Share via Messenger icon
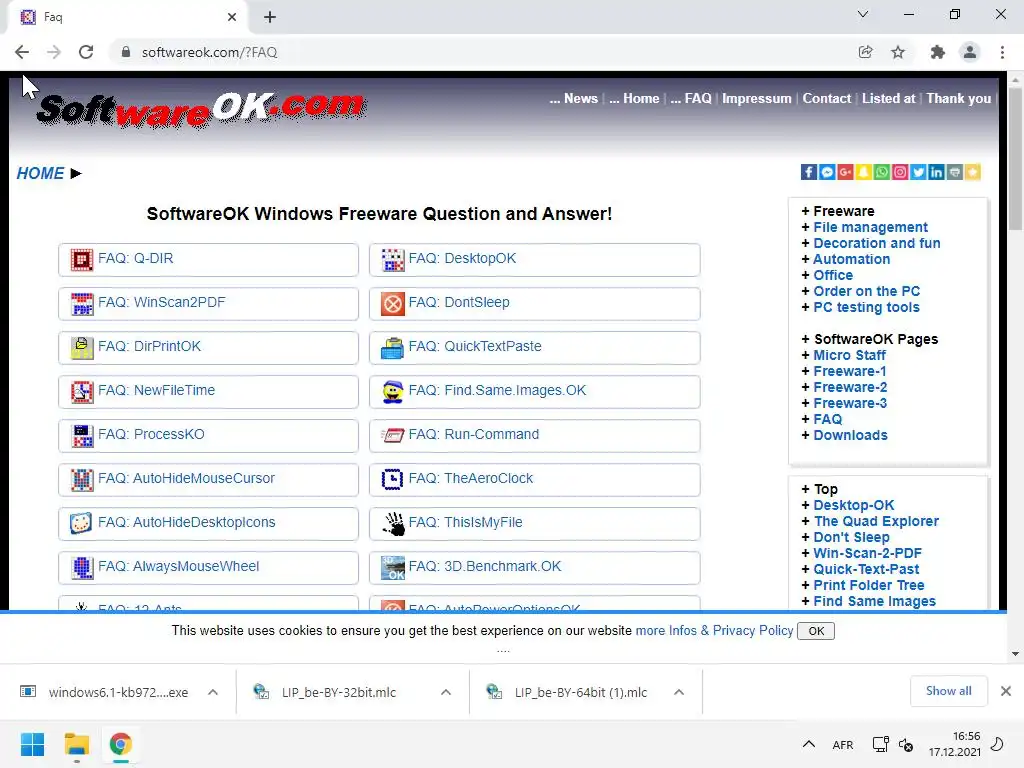Viewport: 1024px width, 768px height. [827, 172]
